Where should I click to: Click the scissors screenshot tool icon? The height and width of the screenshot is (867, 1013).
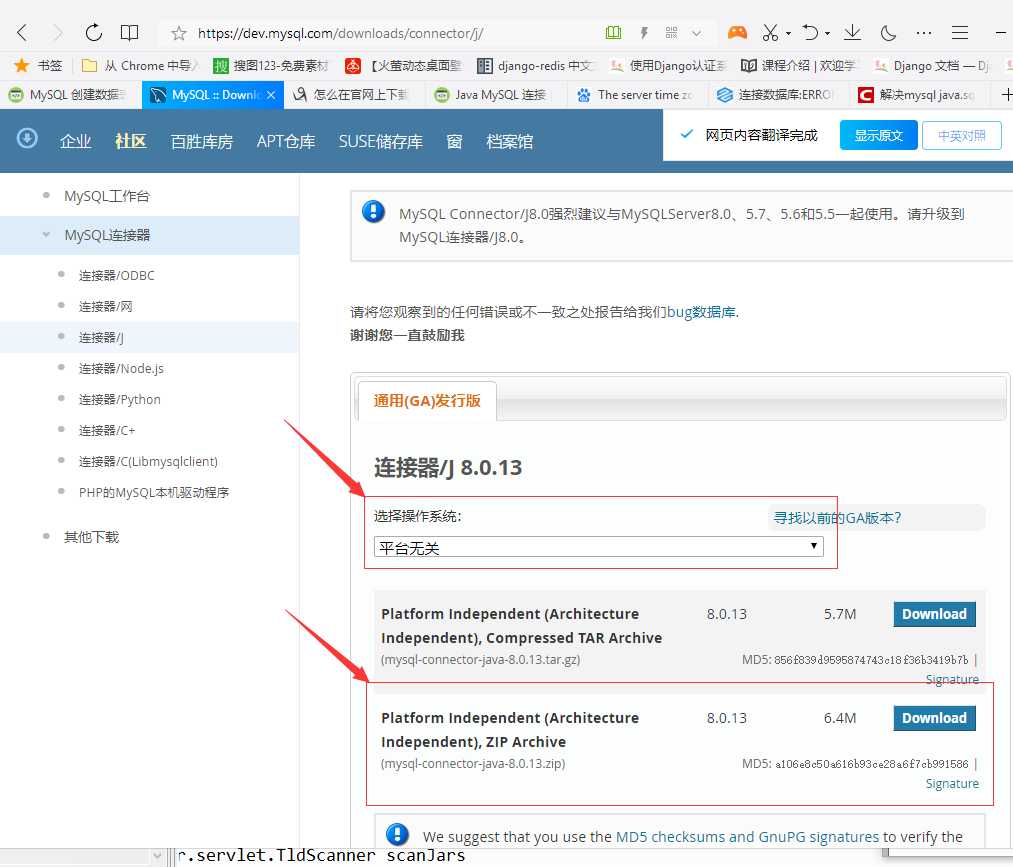pyautogui.click(x=770, y=32)
